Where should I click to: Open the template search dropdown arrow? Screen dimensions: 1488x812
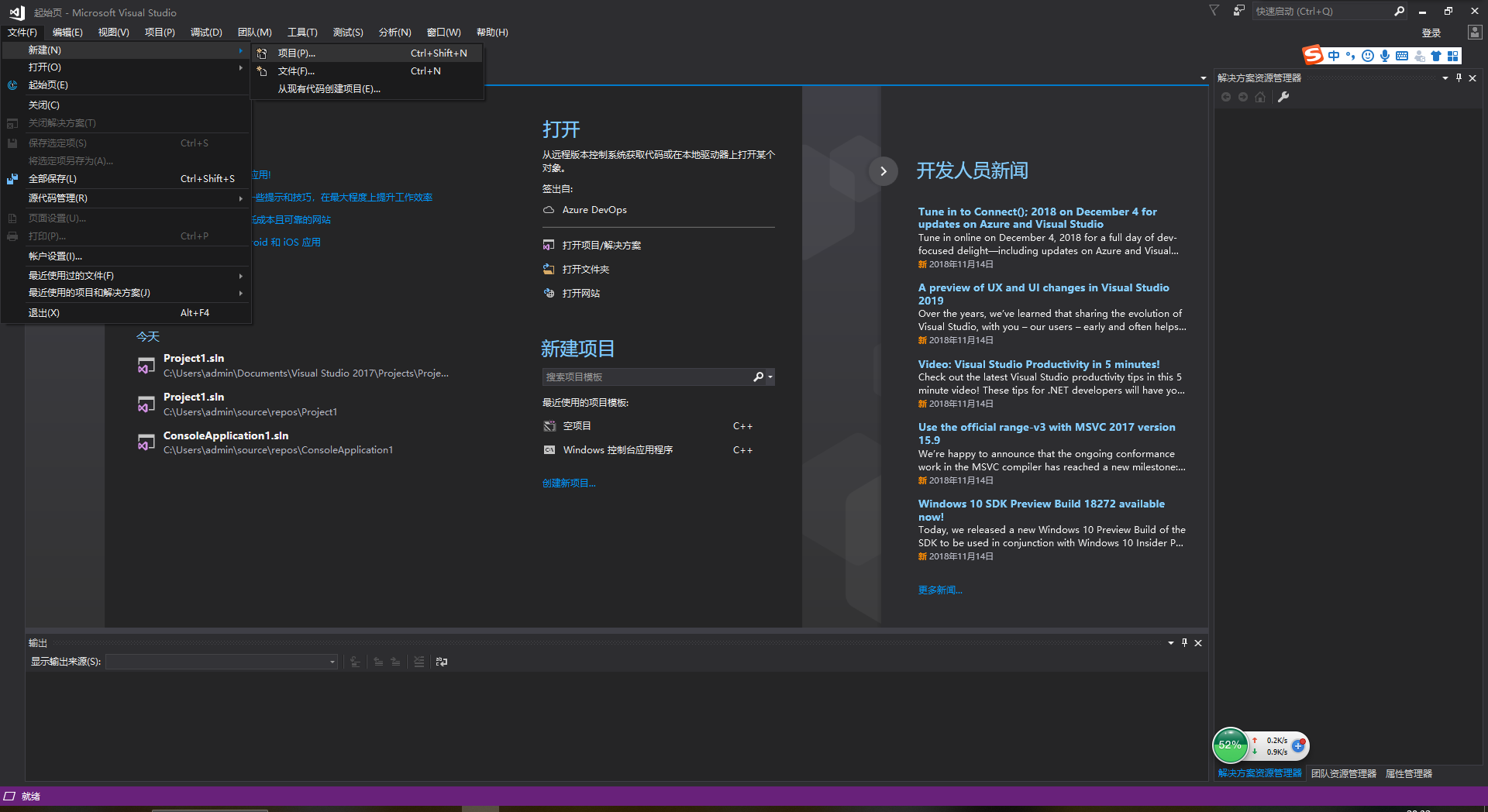tap(770, 377)
